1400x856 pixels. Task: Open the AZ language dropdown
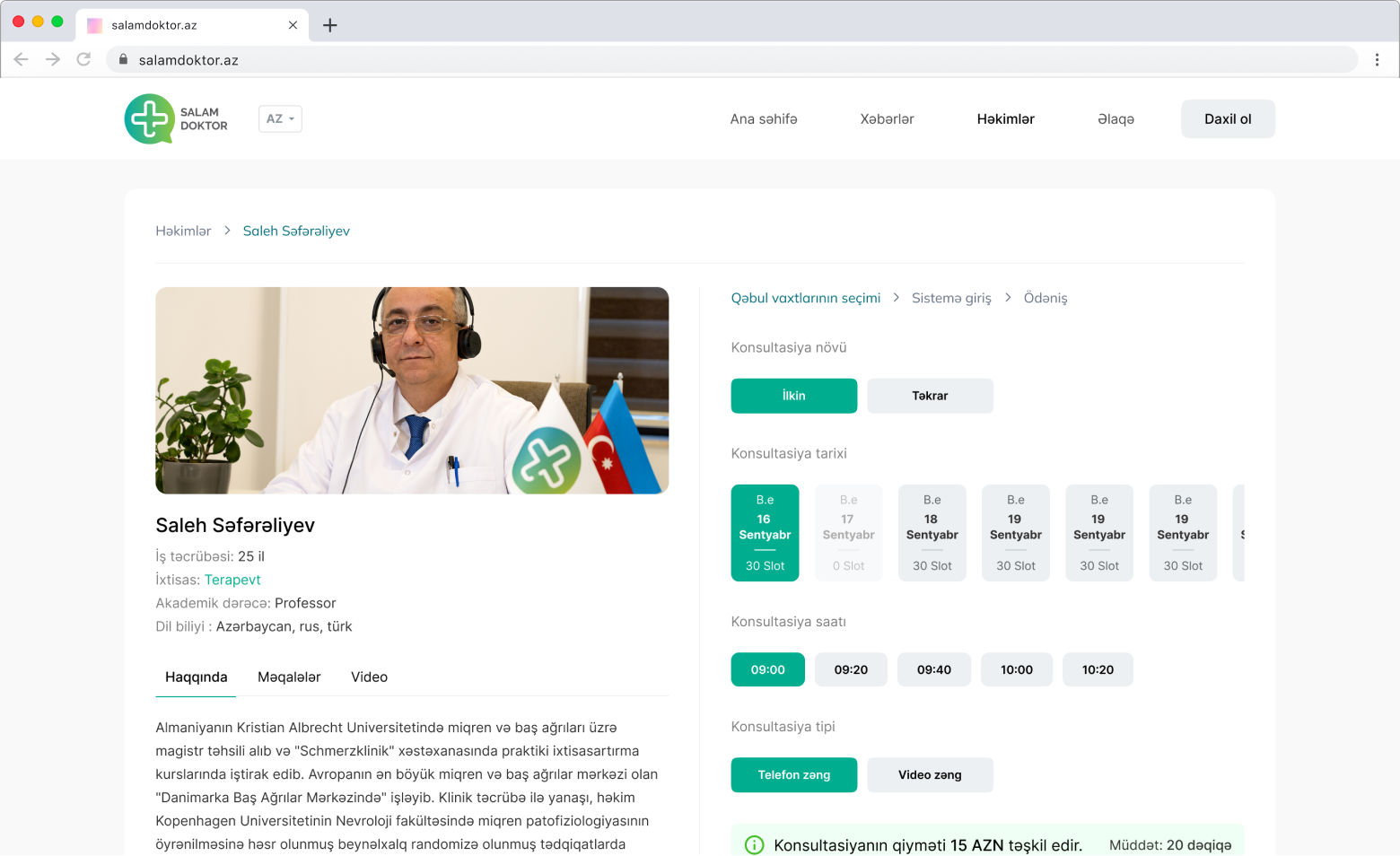(x=280, y=118)
